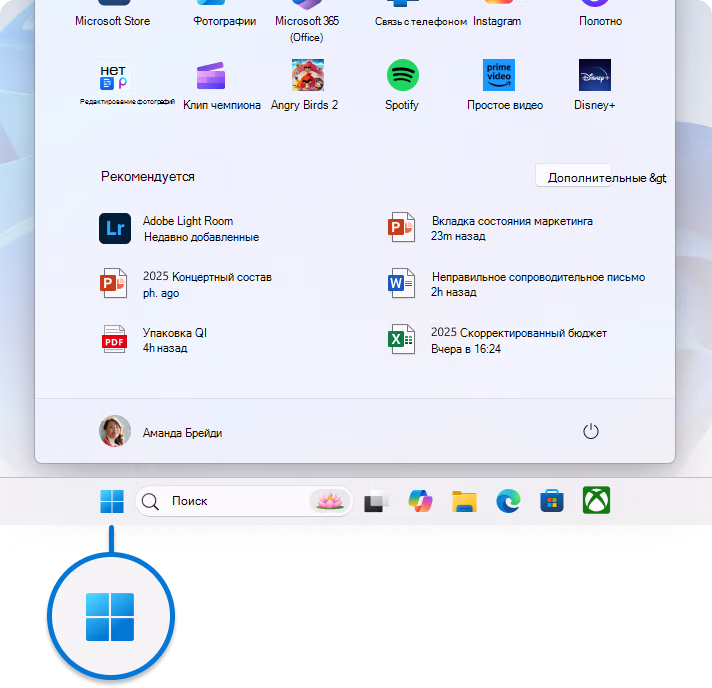Open the Prime Video app icon
This screenshot has height=688, width=712.
(x=499, y=75)
